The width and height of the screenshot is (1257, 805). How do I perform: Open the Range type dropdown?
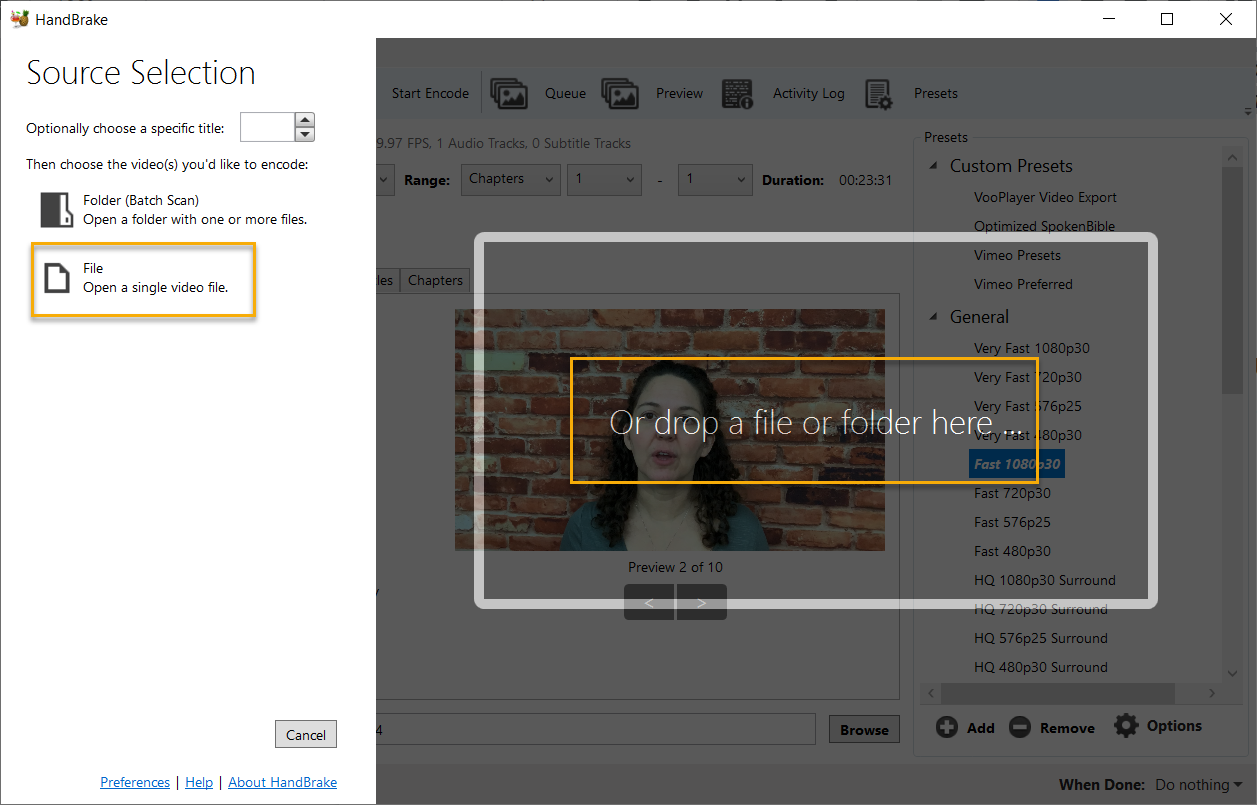click(x=510, y=179)
